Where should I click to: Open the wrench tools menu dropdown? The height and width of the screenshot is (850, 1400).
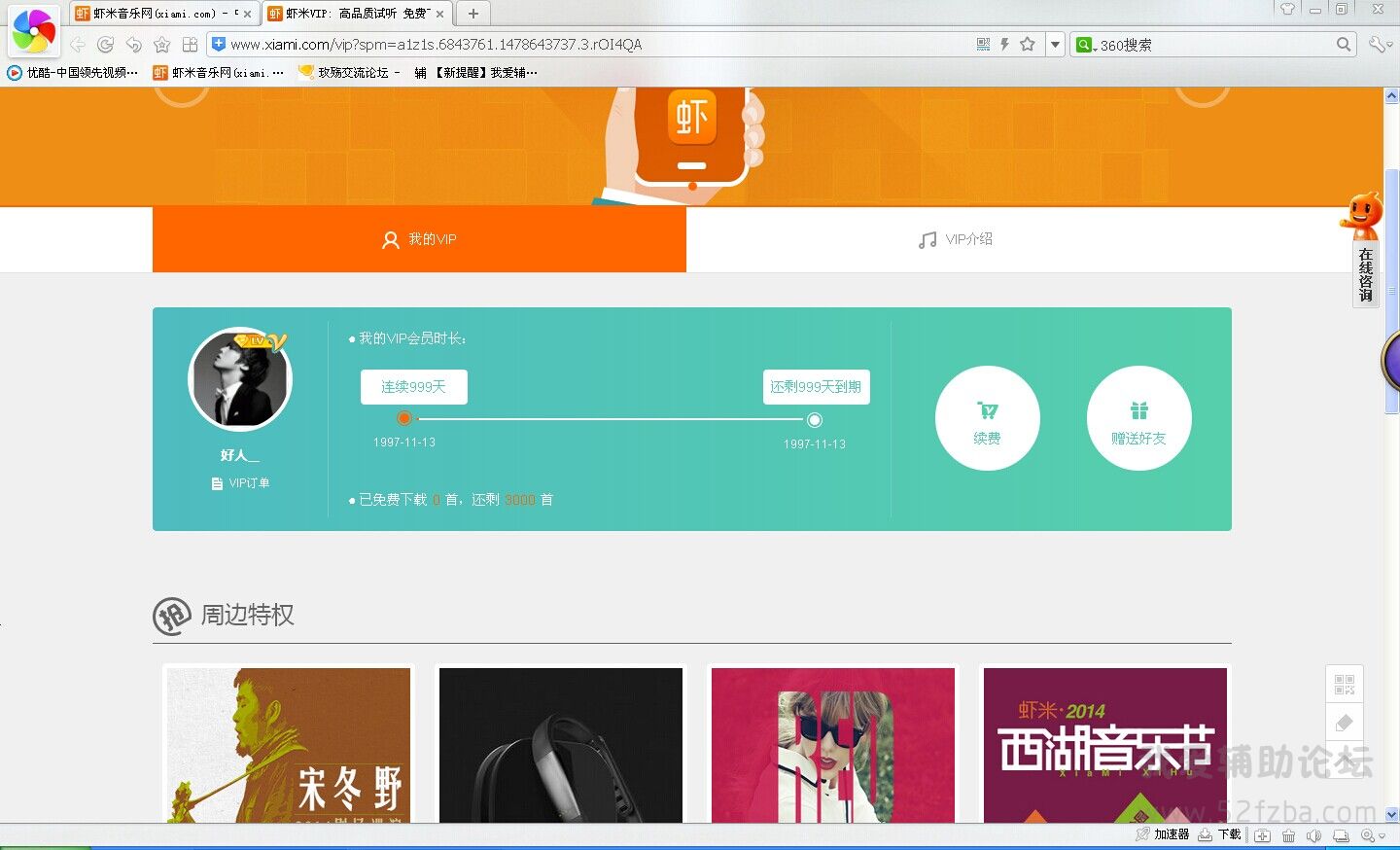[x=1381, y=44]
